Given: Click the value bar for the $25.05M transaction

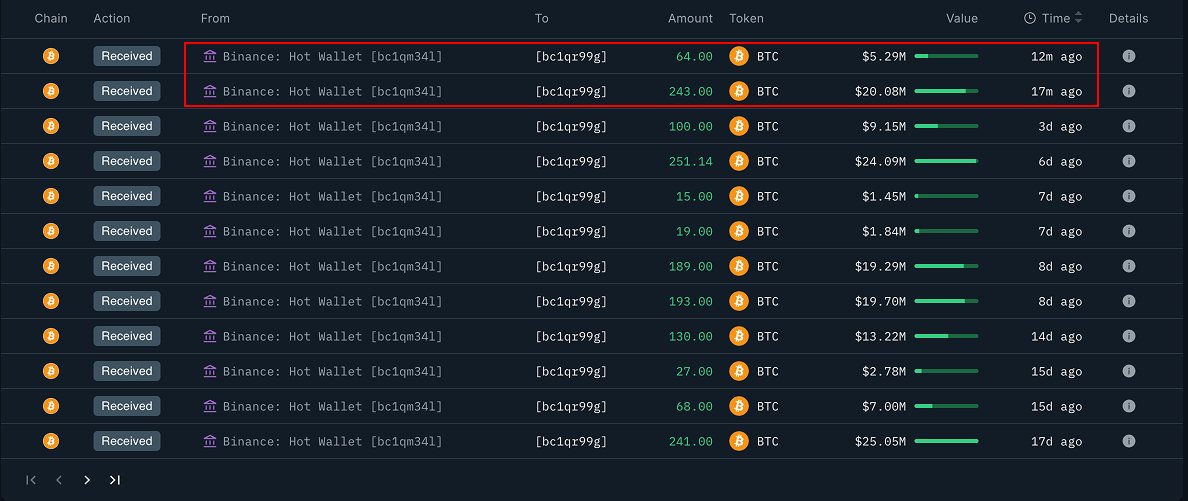Looking at the screenshot, I should coord(946,441).
